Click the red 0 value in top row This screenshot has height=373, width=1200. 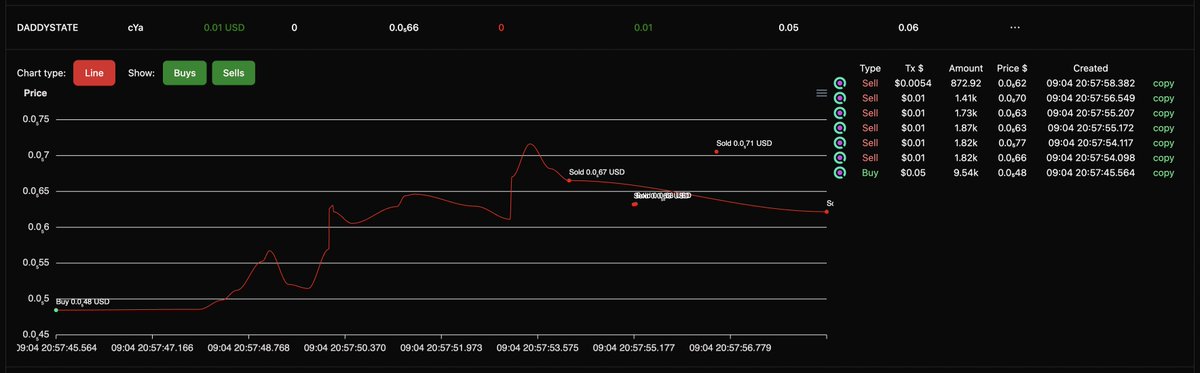[x=501, y=27]
